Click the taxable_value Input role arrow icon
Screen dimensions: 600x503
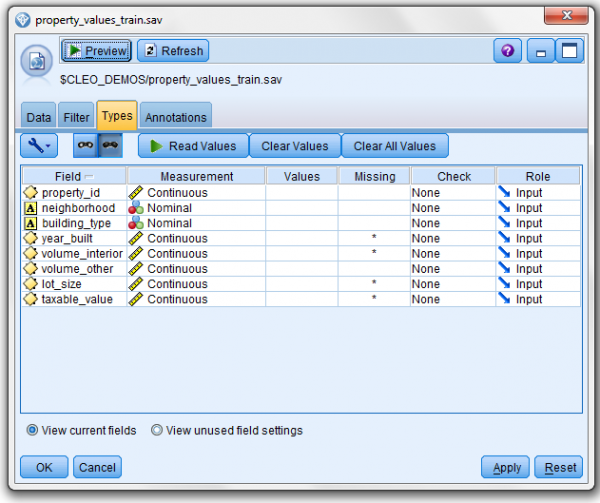click(x=504, y=299)
